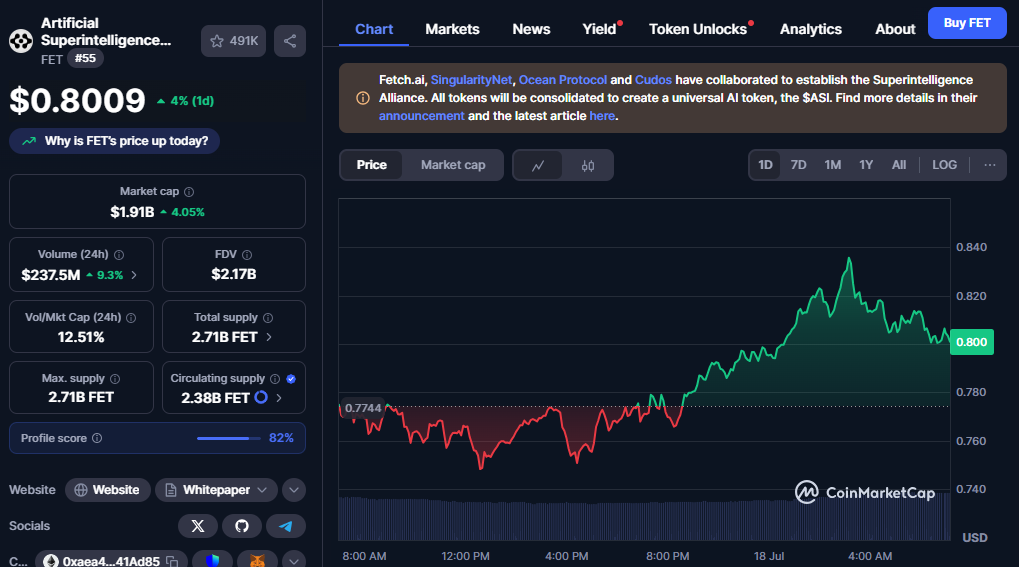This screenshot has height=567, width=1019.
Task: Switch to candlestick chart view
Action: coord(588,166)
